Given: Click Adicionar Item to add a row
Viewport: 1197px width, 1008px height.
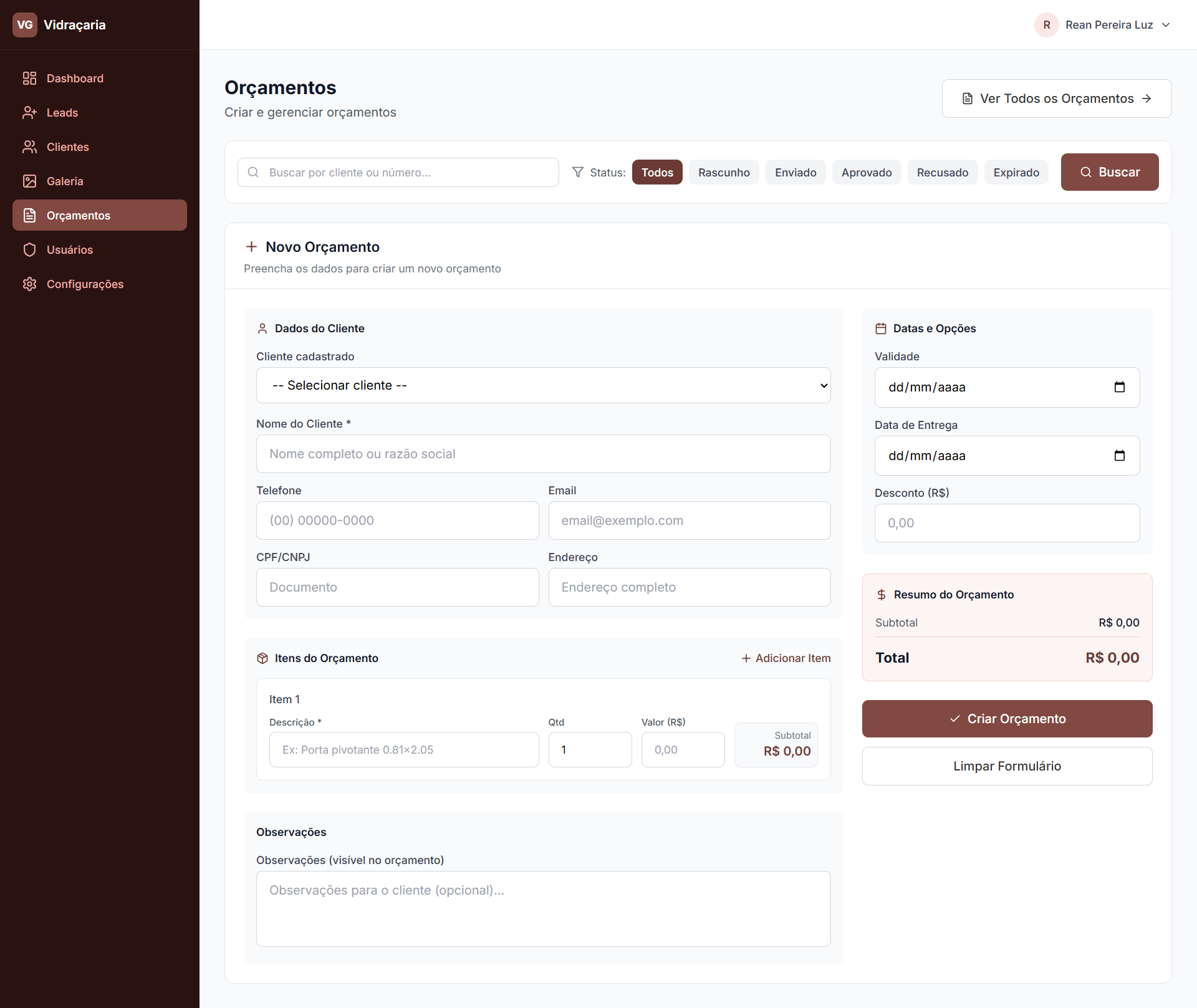Looking at the screenshot, I should [x=786, y=658].
